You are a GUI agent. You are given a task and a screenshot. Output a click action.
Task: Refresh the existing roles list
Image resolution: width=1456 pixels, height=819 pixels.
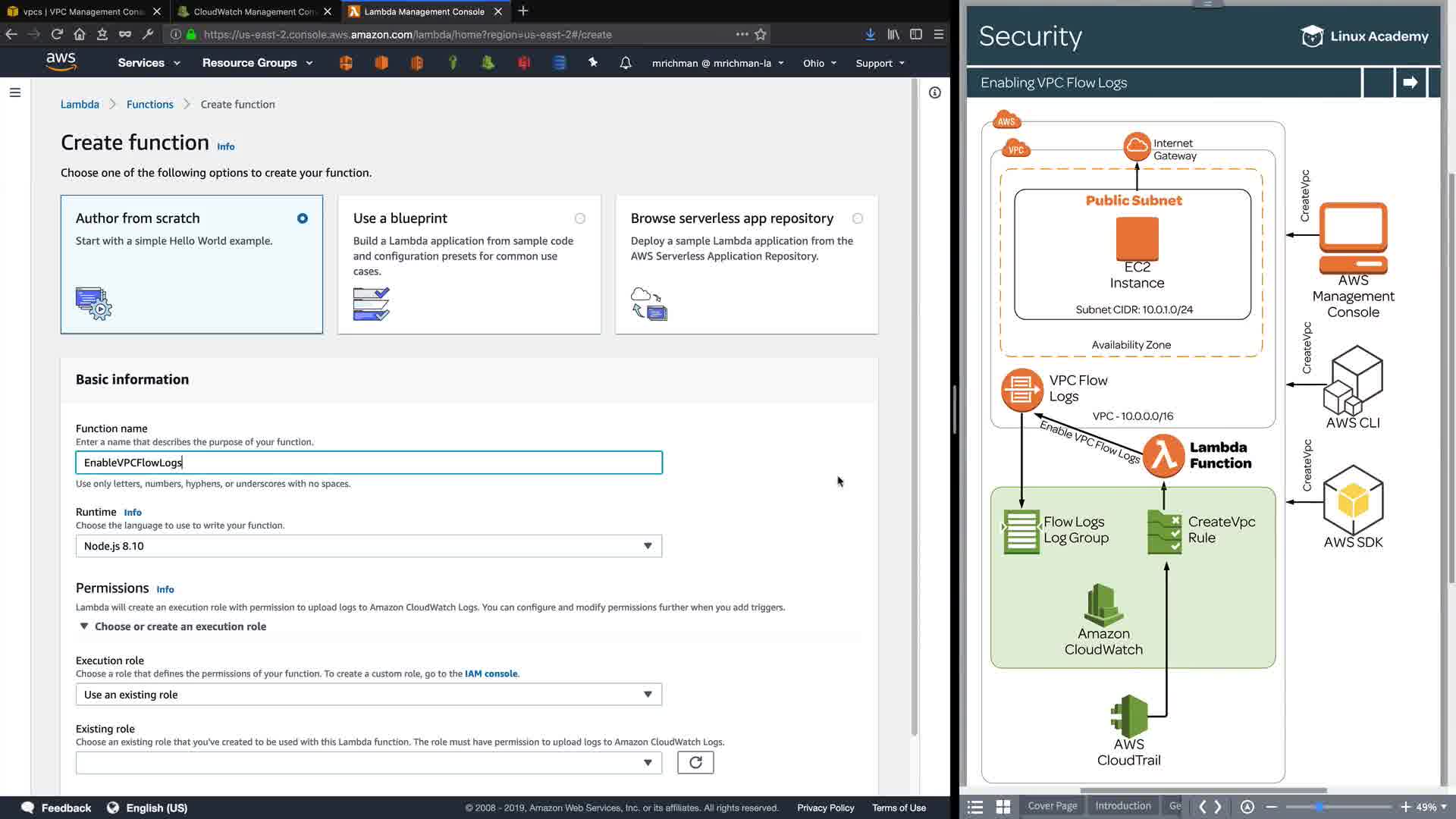695,762
